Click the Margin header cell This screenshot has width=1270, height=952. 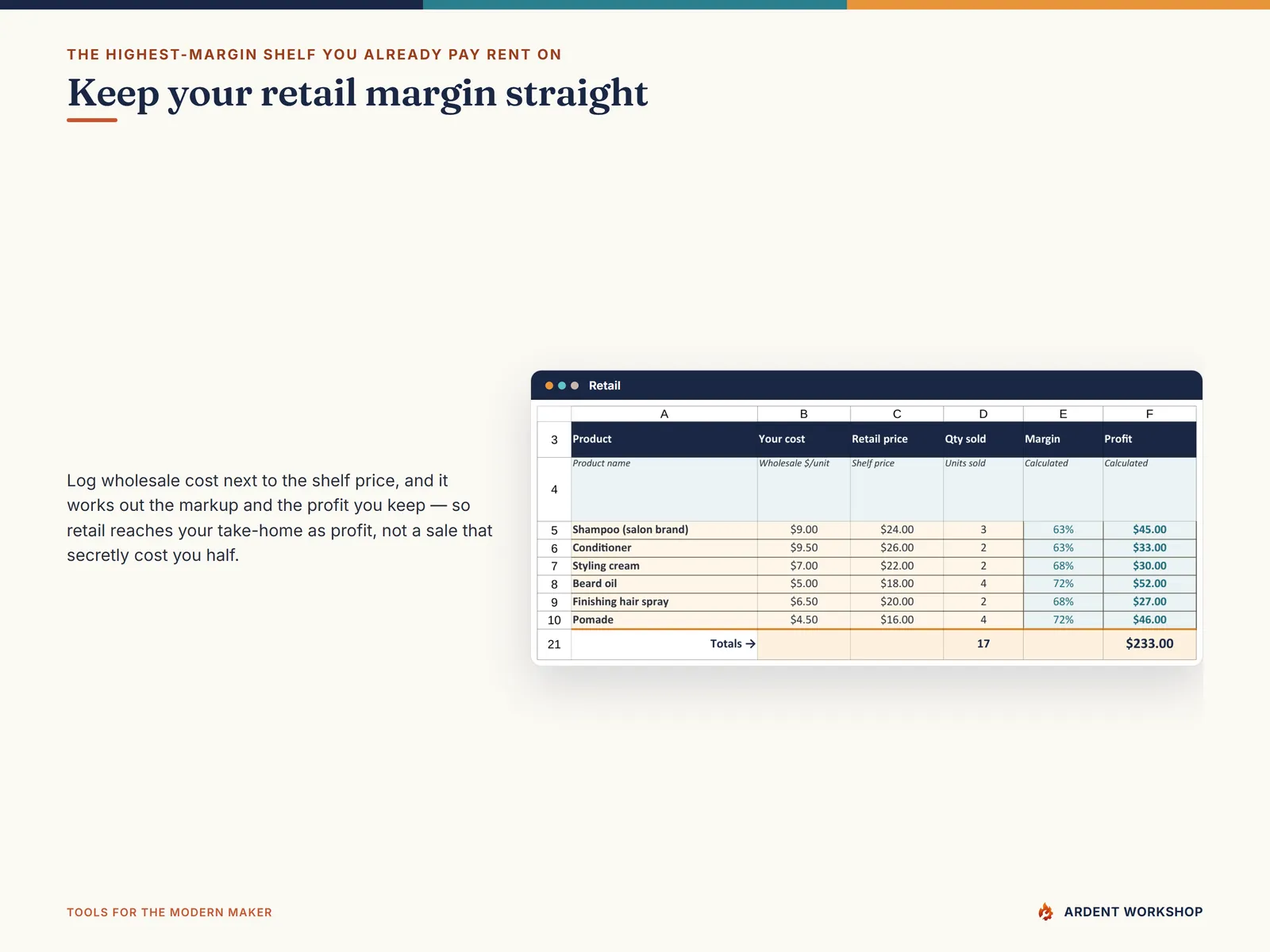1064,440
